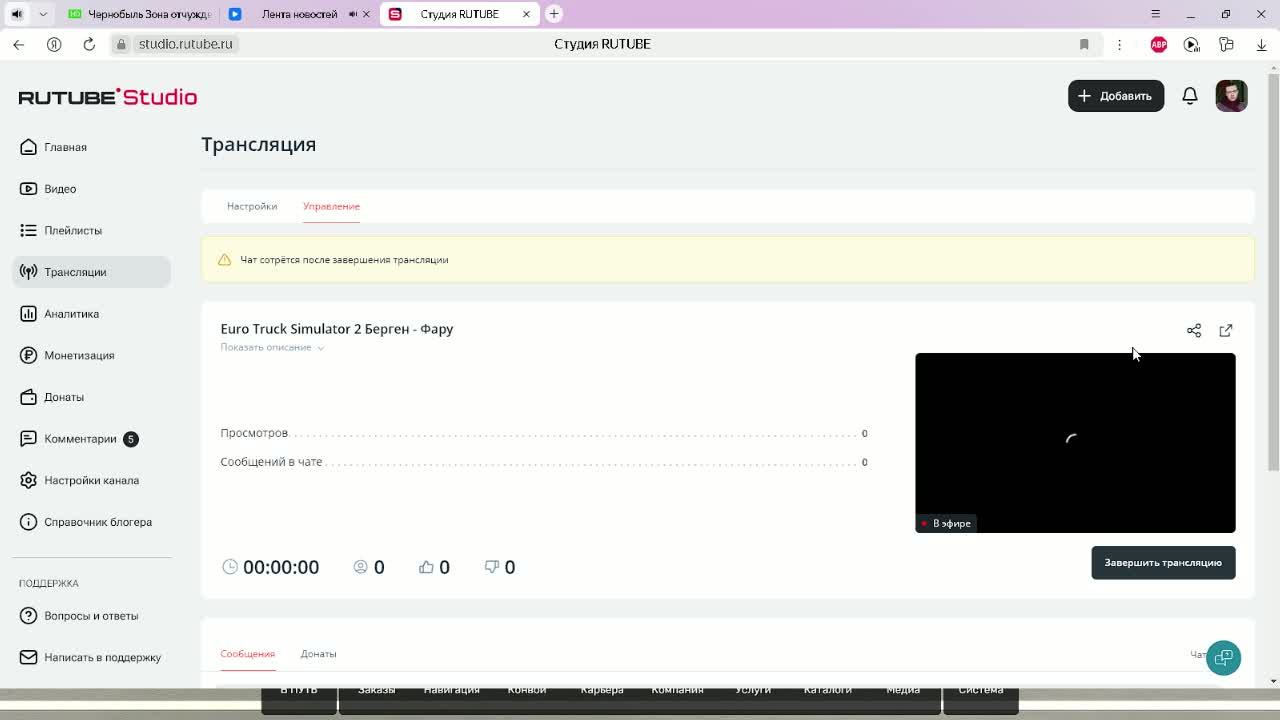Click the Трансляции broadcast icon

click(28, 272)
